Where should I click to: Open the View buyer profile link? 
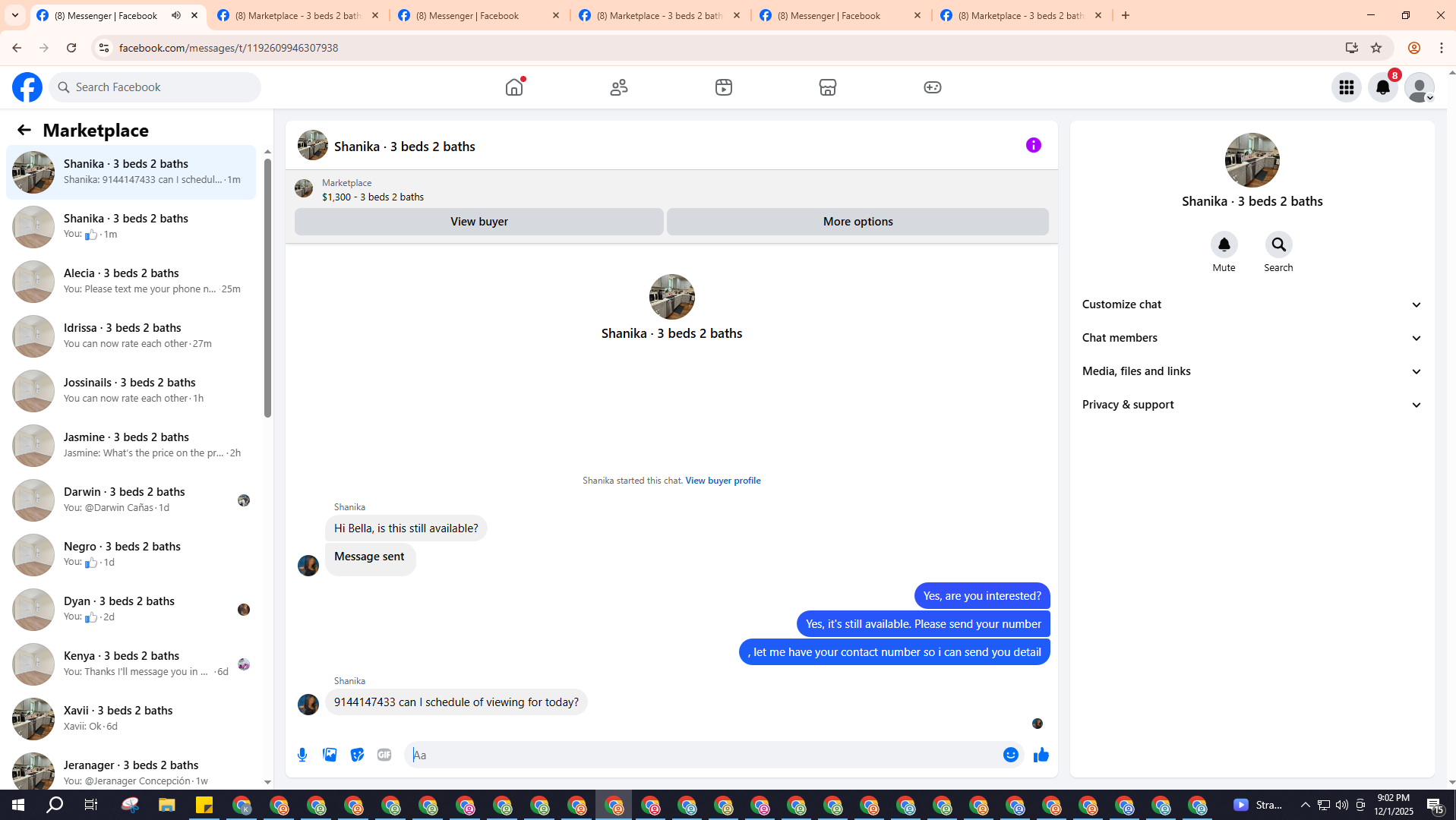pos(723,481)
